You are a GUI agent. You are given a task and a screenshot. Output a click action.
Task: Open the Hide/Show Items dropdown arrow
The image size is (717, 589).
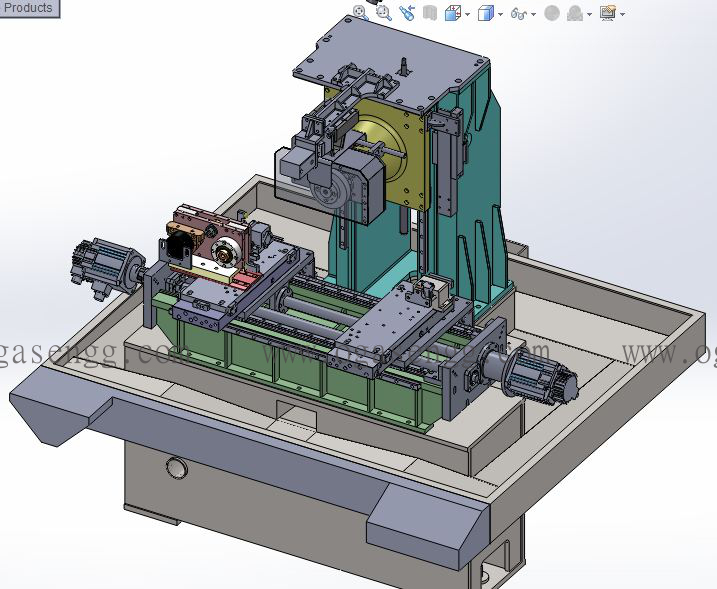533,14
